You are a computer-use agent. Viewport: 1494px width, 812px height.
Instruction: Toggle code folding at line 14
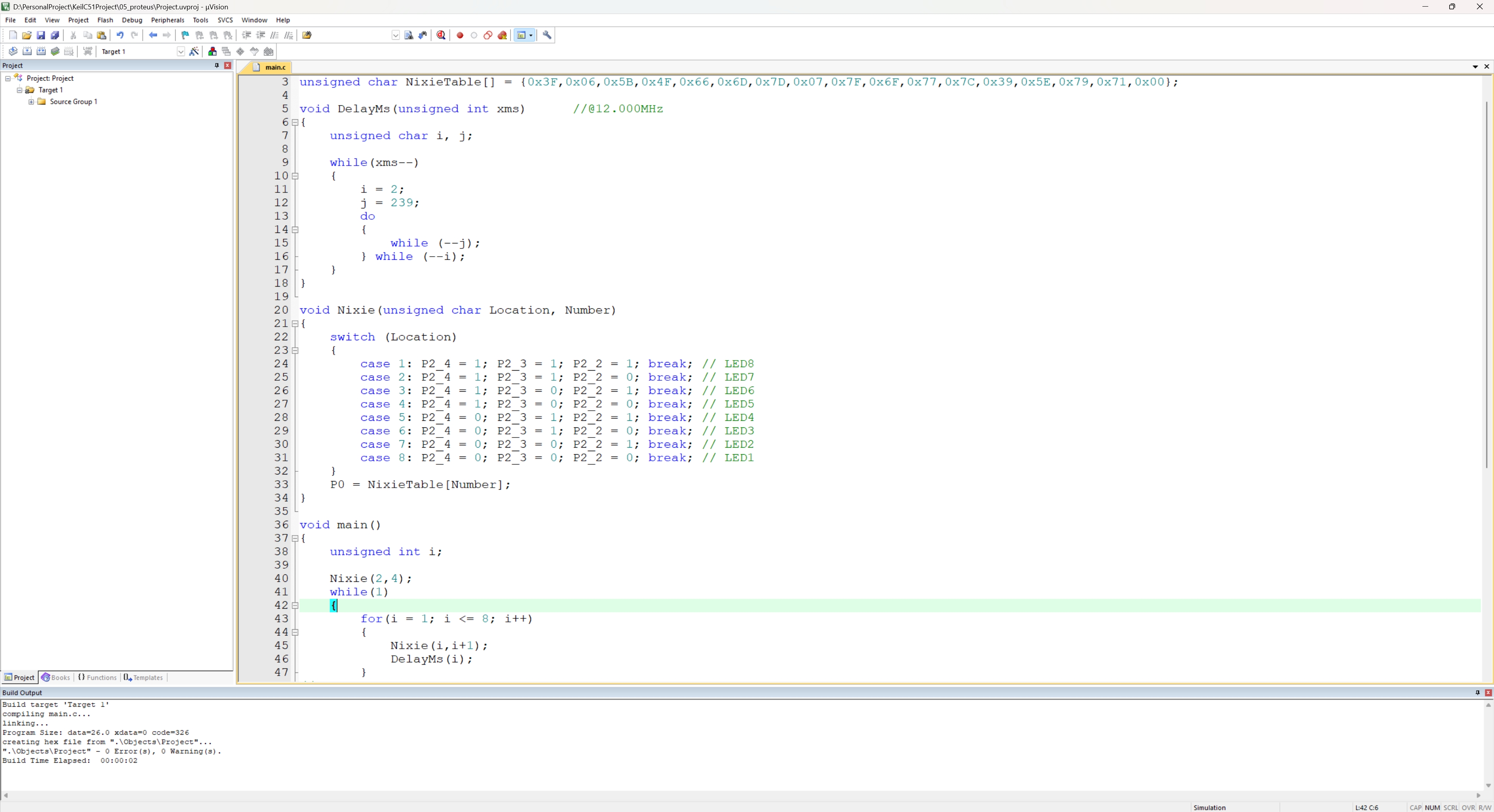[295, 229]
